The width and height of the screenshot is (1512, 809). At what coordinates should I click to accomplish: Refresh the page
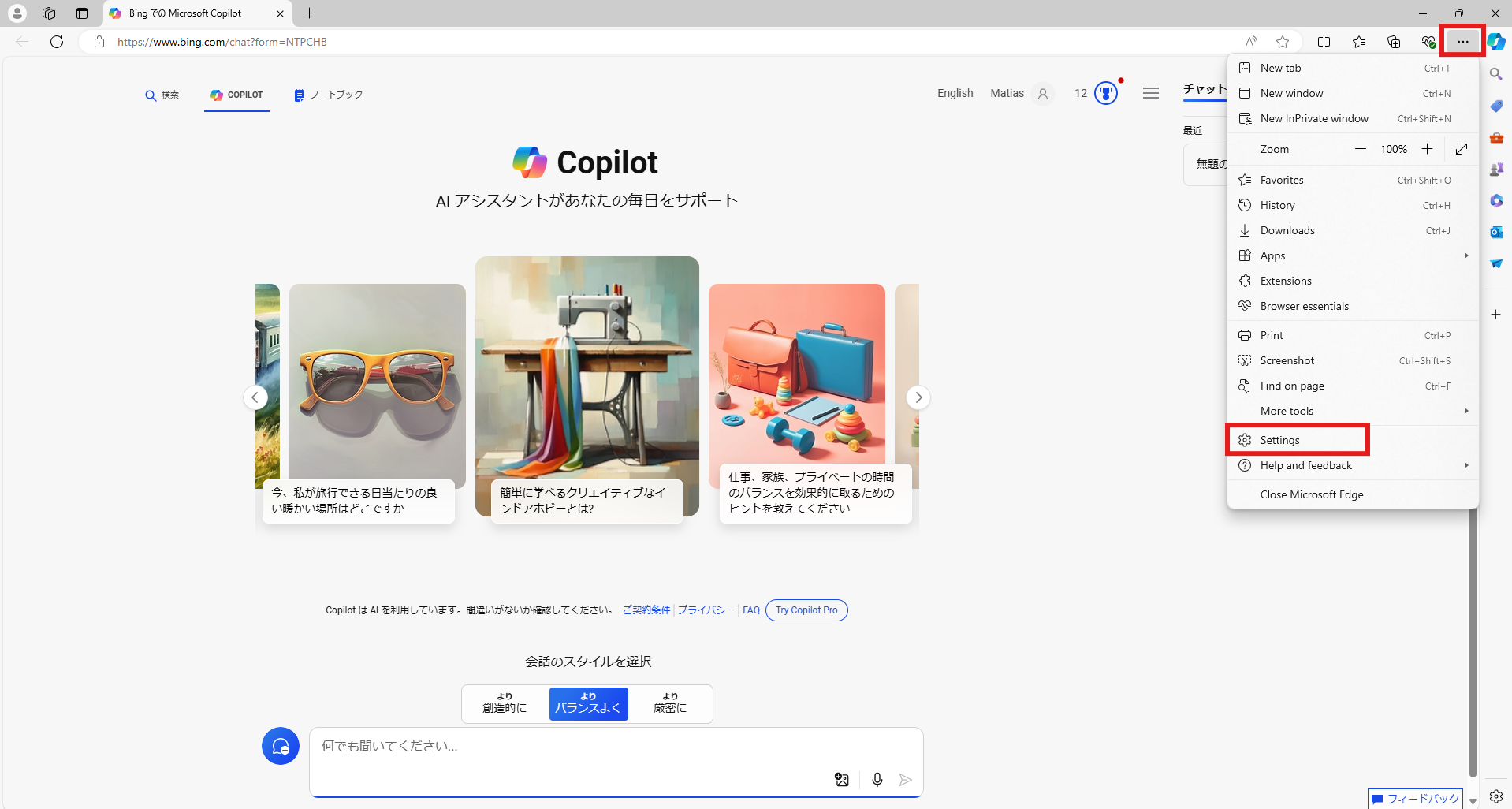tap(57, 42)
